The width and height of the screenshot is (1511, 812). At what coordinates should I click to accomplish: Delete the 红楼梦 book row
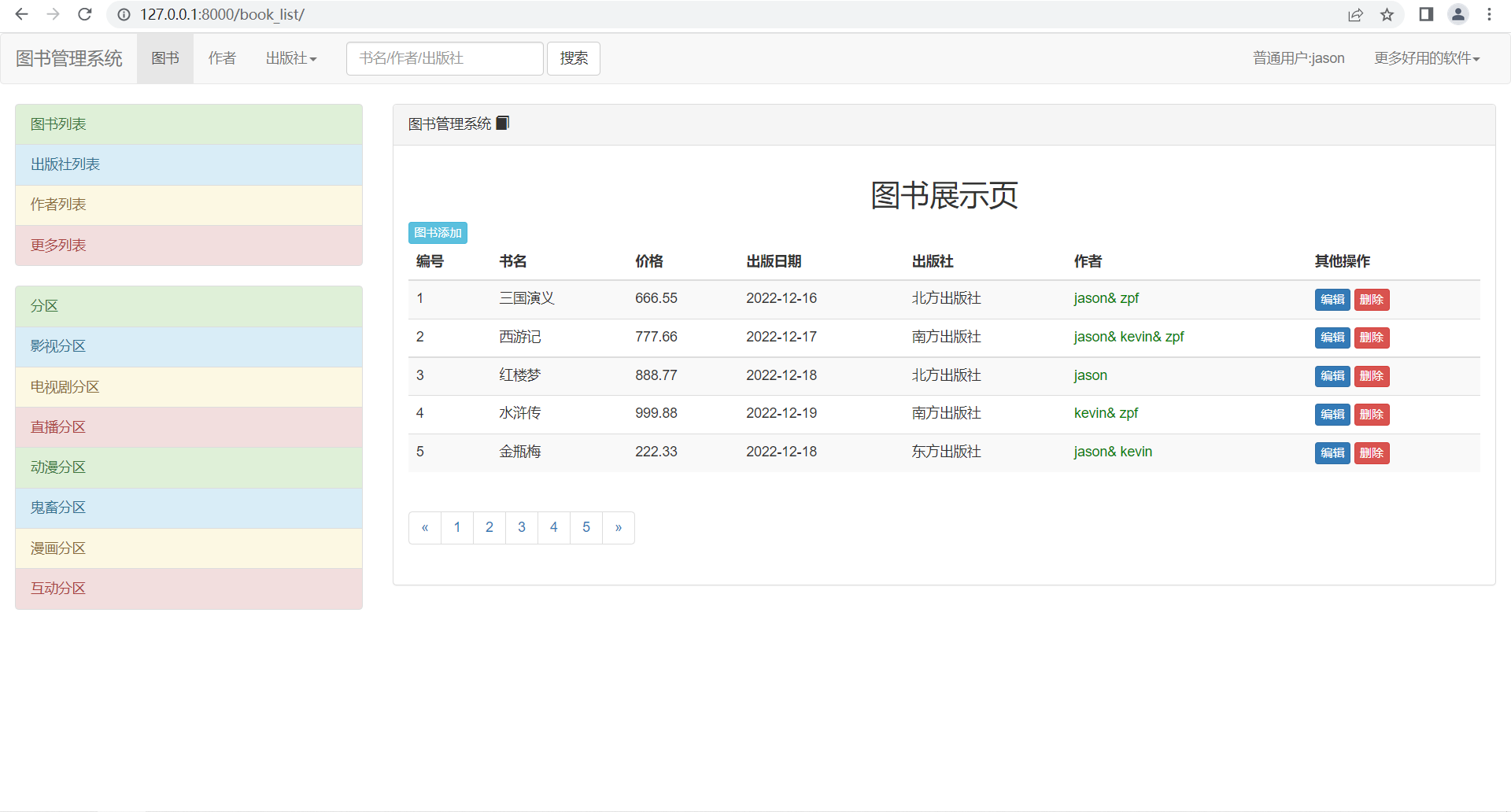pos(1372,376)
